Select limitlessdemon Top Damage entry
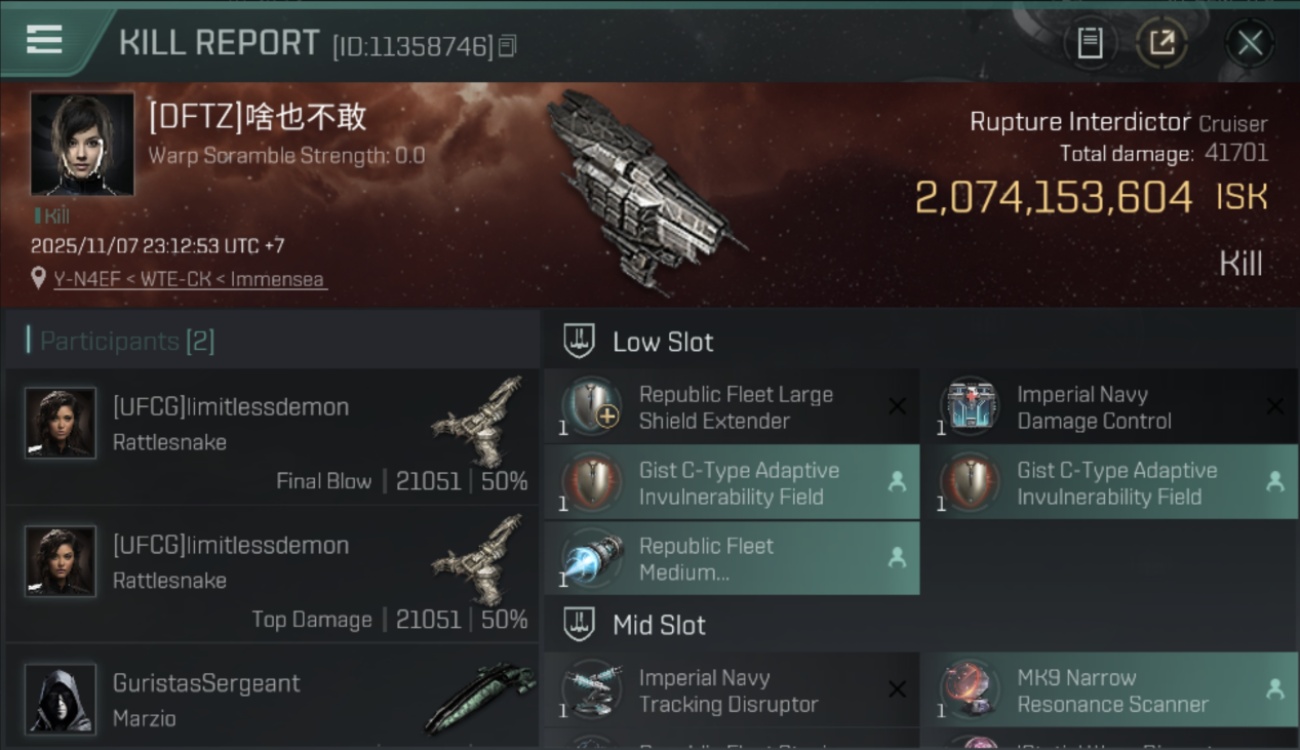Viewport: 1300px width, 750px height. 272,575
